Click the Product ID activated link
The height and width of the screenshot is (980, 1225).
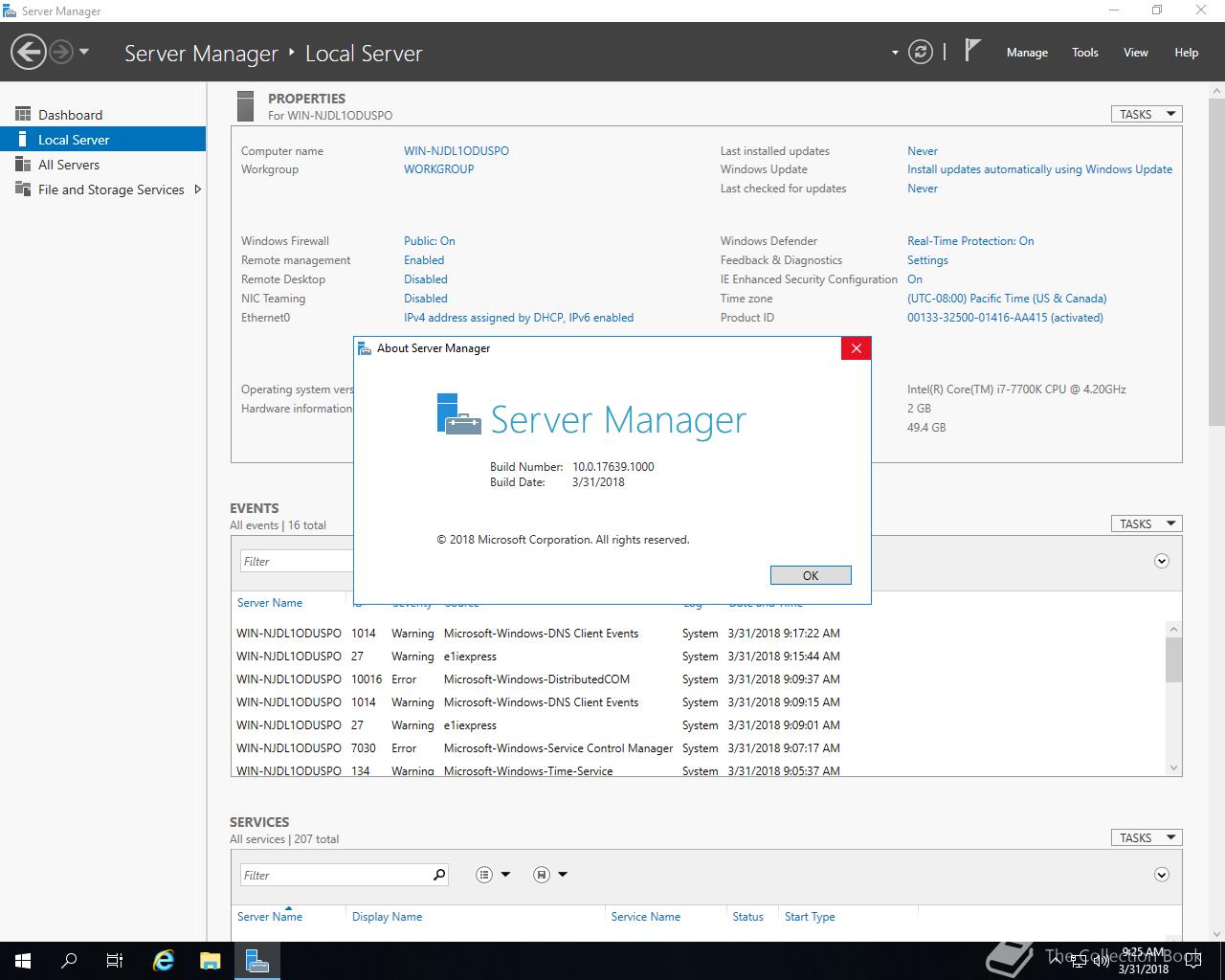tap(1005, 317)
